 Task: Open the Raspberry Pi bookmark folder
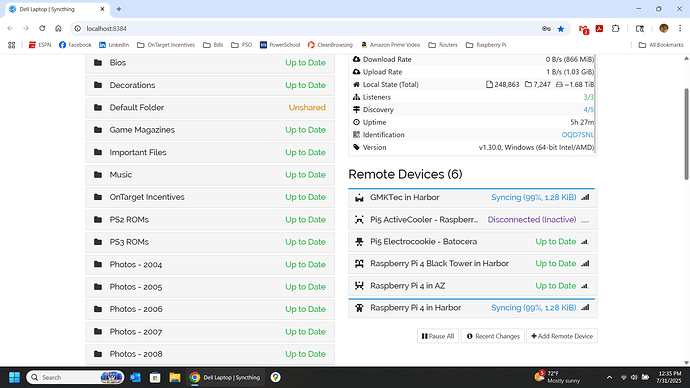486,45
